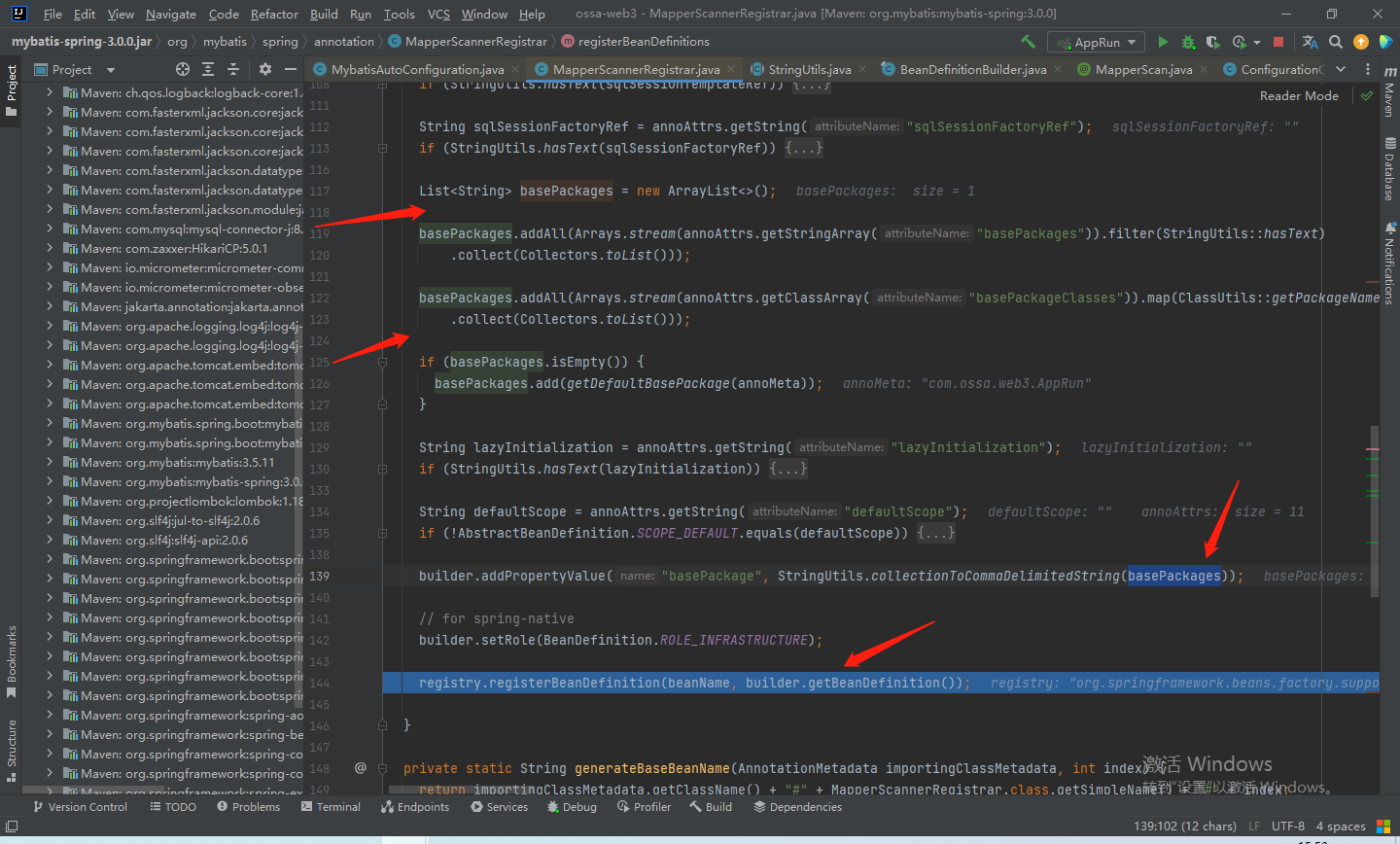Open Project panel gear options

point(265,69)
